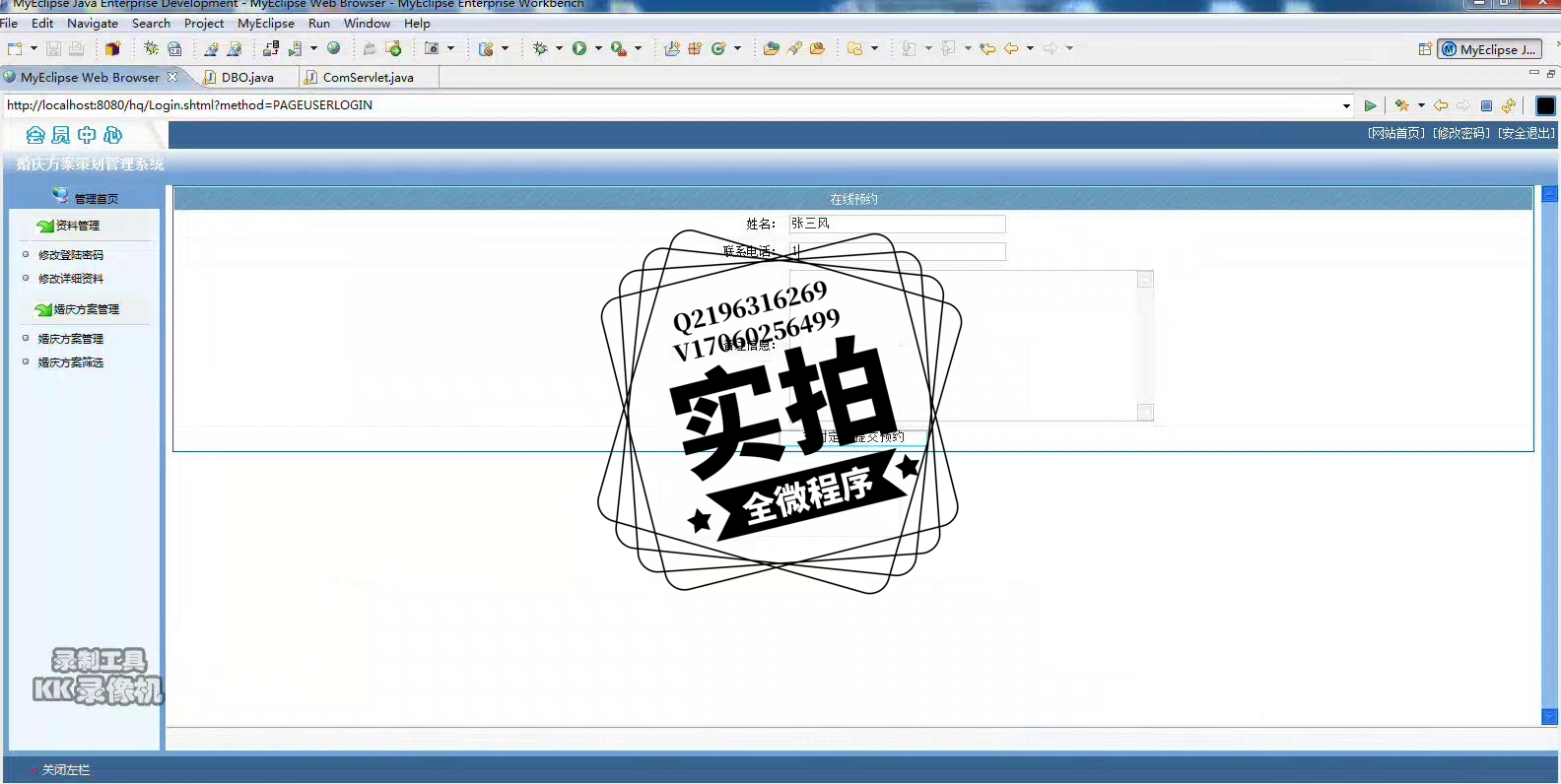The image size is (1561, 784).
Task: Click 关闭左栏 to hide the sidebar
Action: (x=65, y=770)
